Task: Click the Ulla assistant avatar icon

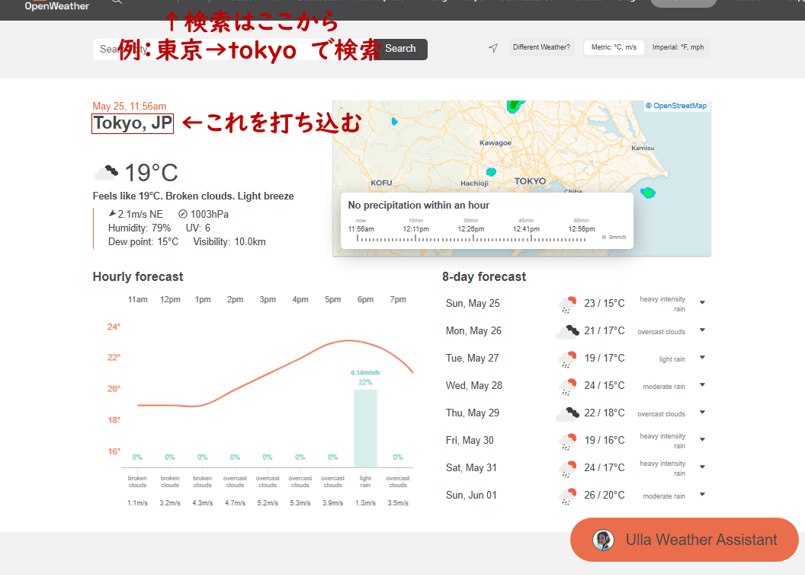Action: 603,540
